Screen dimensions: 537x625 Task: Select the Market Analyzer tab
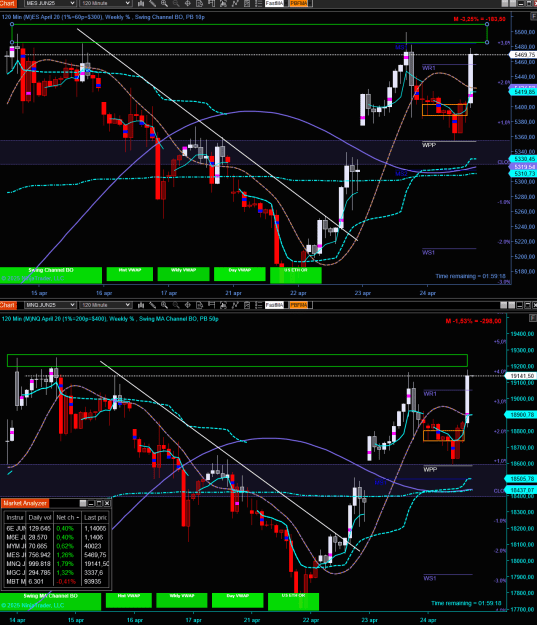25,503
